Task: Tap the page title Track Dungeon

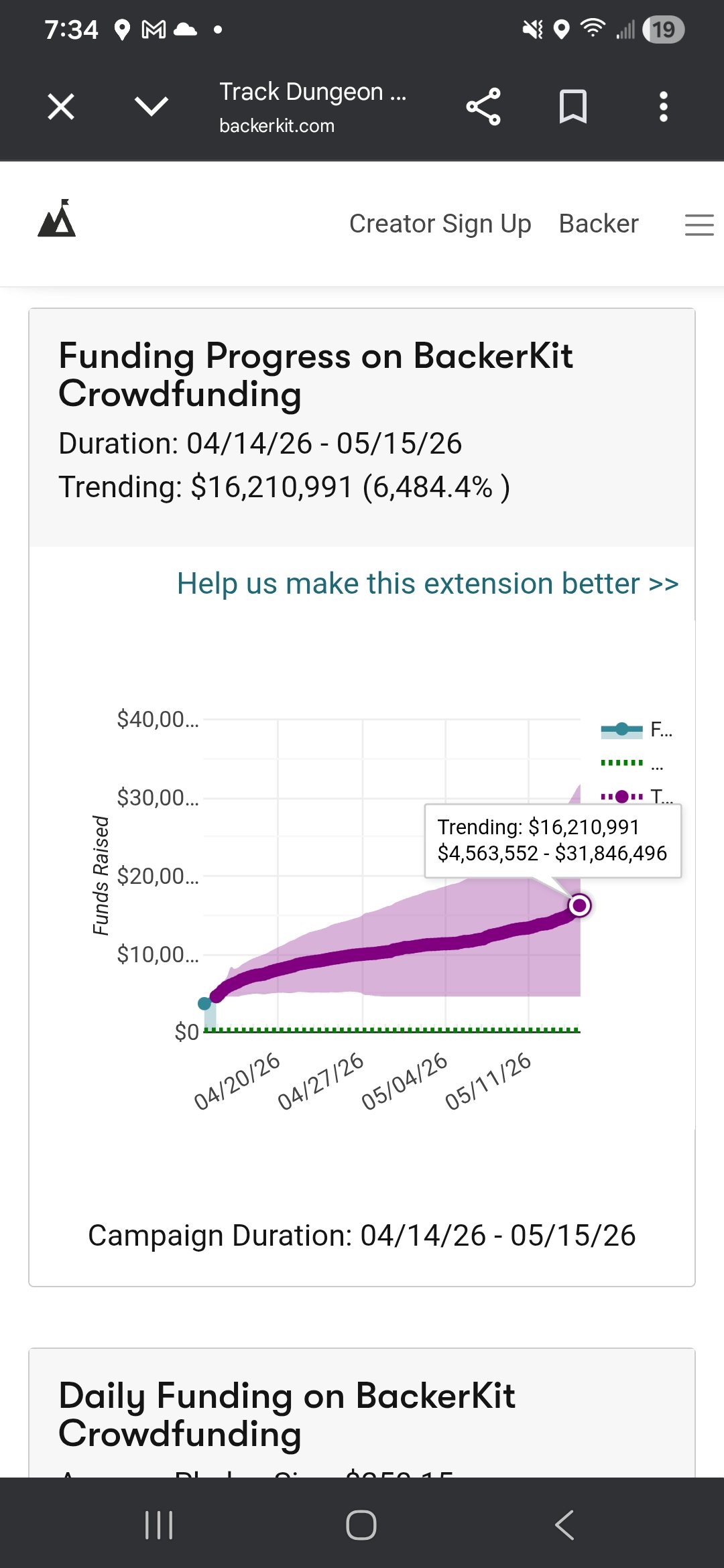Action: point(312,92)
